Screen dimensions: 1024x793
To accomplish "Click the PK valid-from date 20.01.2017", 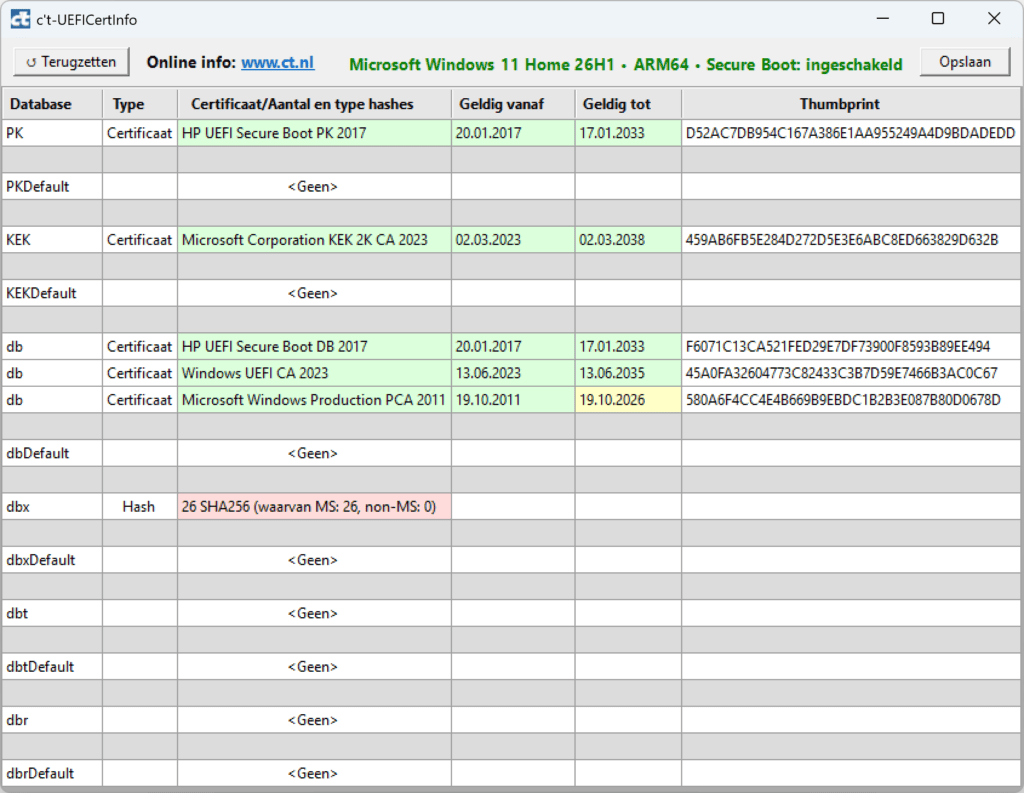I will (513, 133).
